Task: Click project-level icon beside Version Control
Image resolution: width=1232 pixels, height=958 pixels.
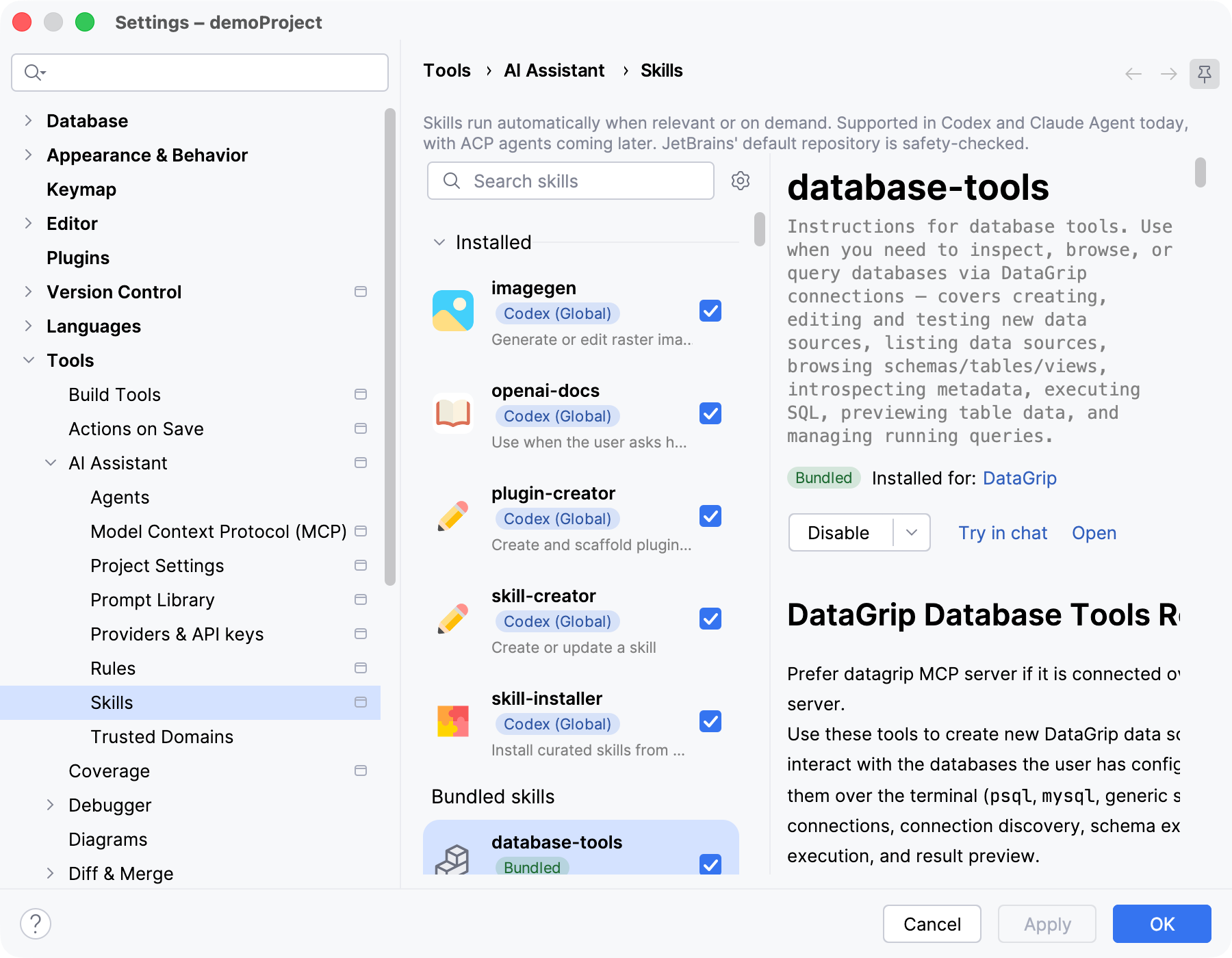Action: [x=361, y=292]
